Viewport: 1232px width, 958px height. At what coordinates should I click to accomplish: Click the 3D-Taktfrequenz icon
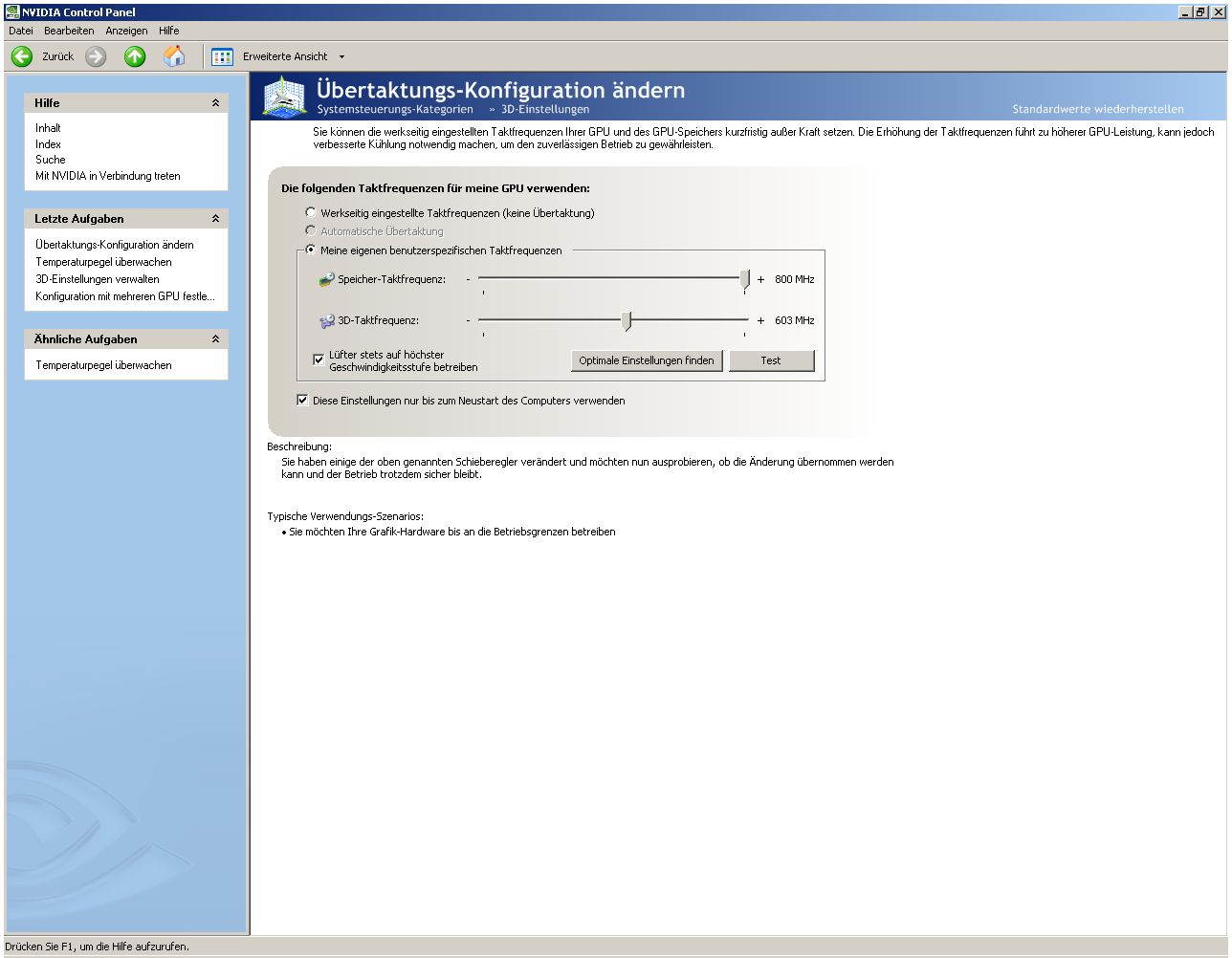point(326,321)
